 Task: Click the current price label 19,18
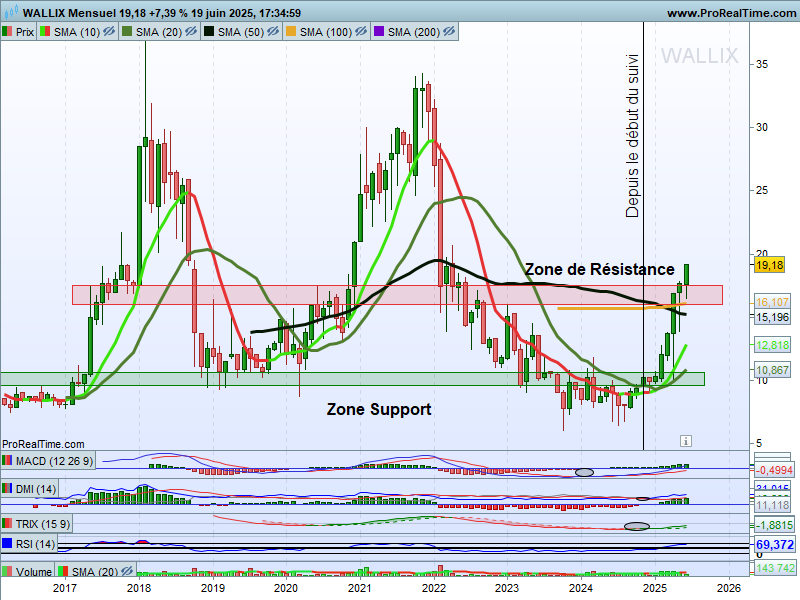pos(769,265)
